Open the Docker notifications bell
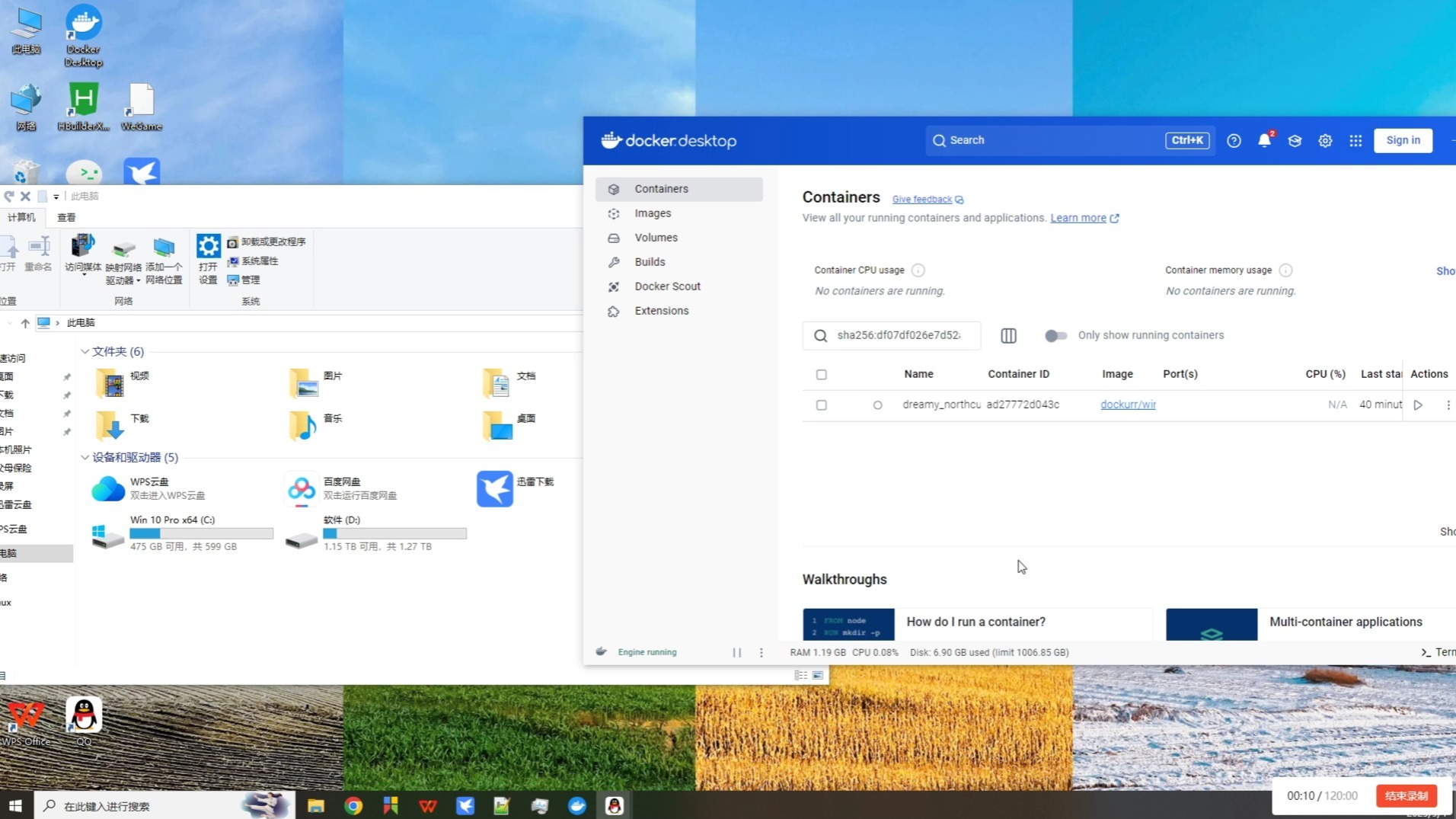This screenshot has height=819, width=1456. coord(1264,140)
